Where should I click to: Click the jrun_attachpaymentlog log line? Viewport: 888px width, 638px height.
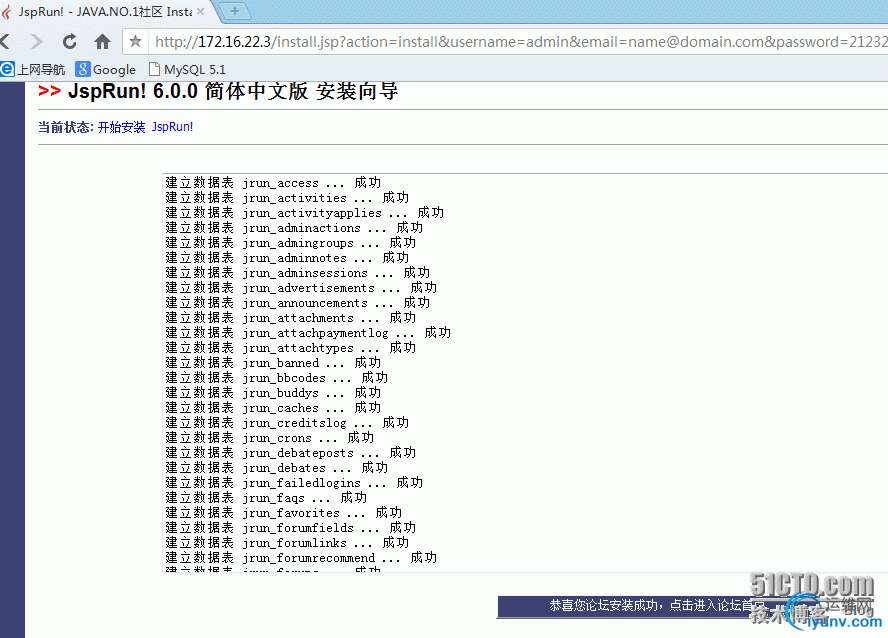[308, 333]
